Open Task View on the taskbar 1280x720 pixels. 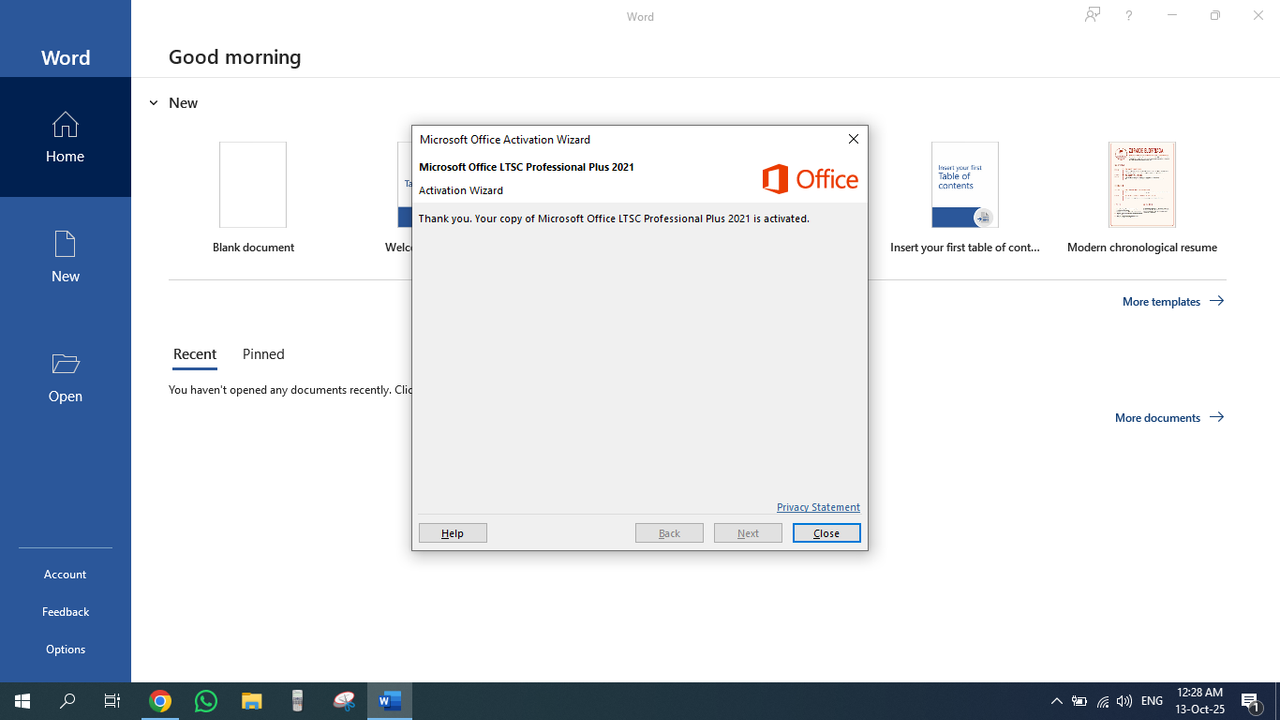[112, 701]
